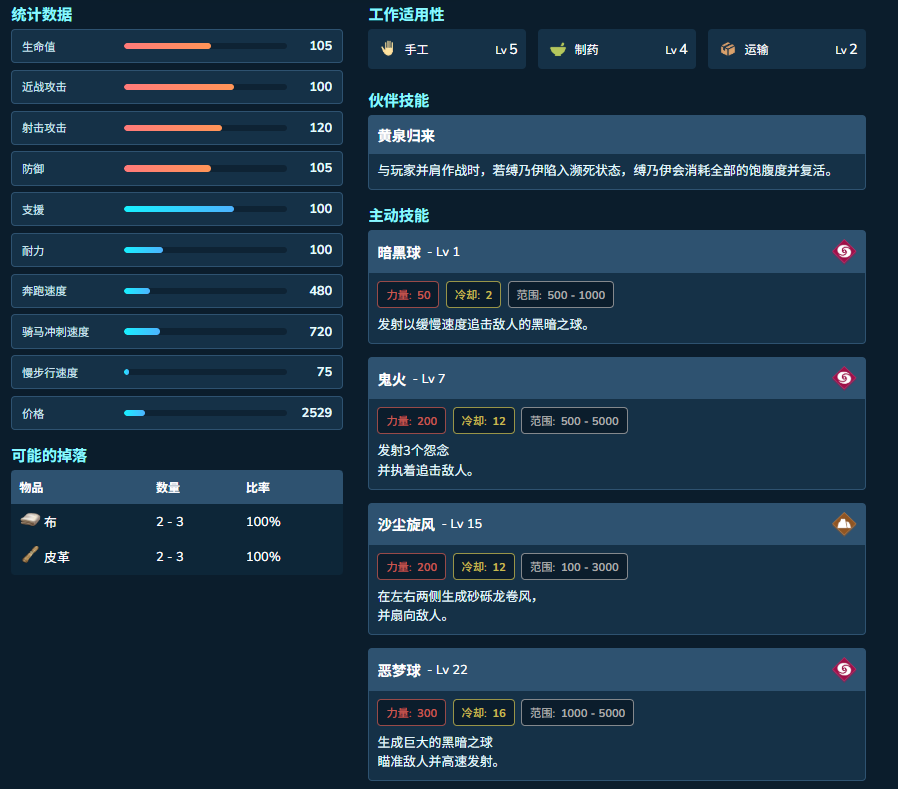
Task: Click the 生命值 stat bar
Action: click(205, 46)
